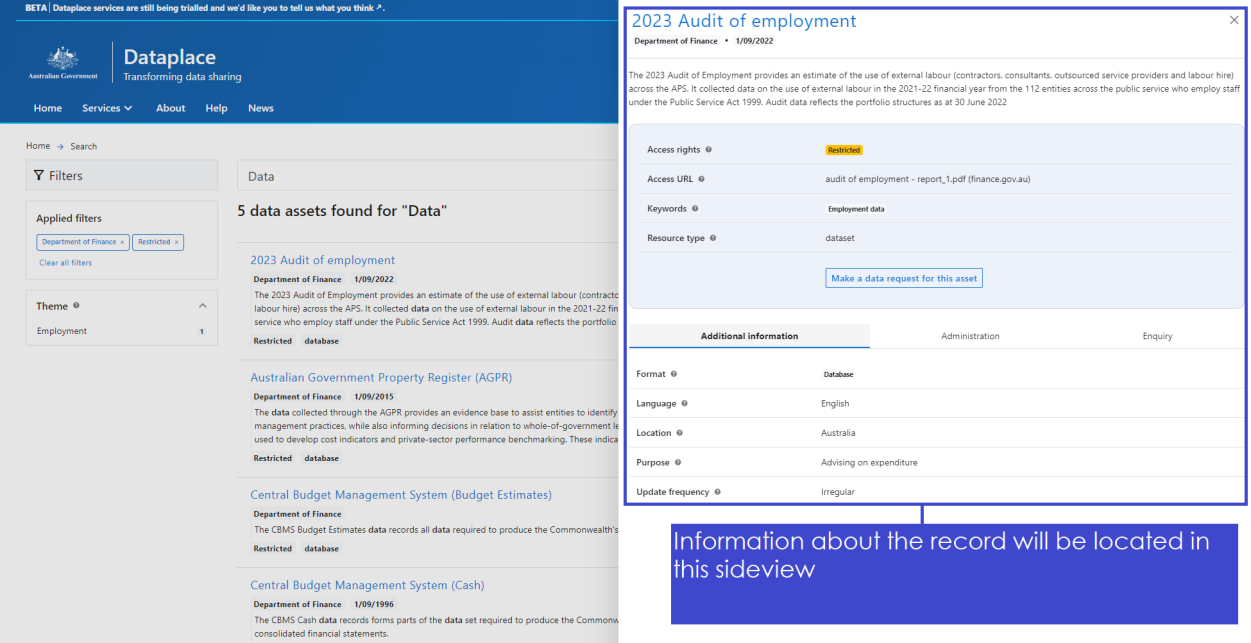Click the Dataplace site title
This screenshot has width=1251, height=643.
[169, 57]
